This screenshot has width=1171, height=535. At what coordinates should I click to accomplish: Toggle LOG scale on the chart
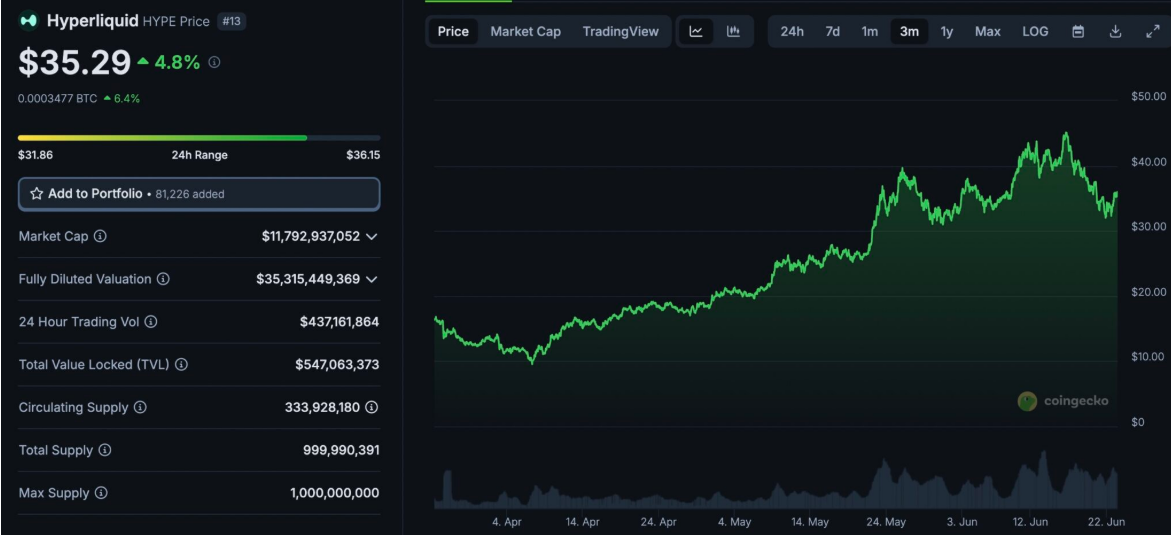[1035, 31]
